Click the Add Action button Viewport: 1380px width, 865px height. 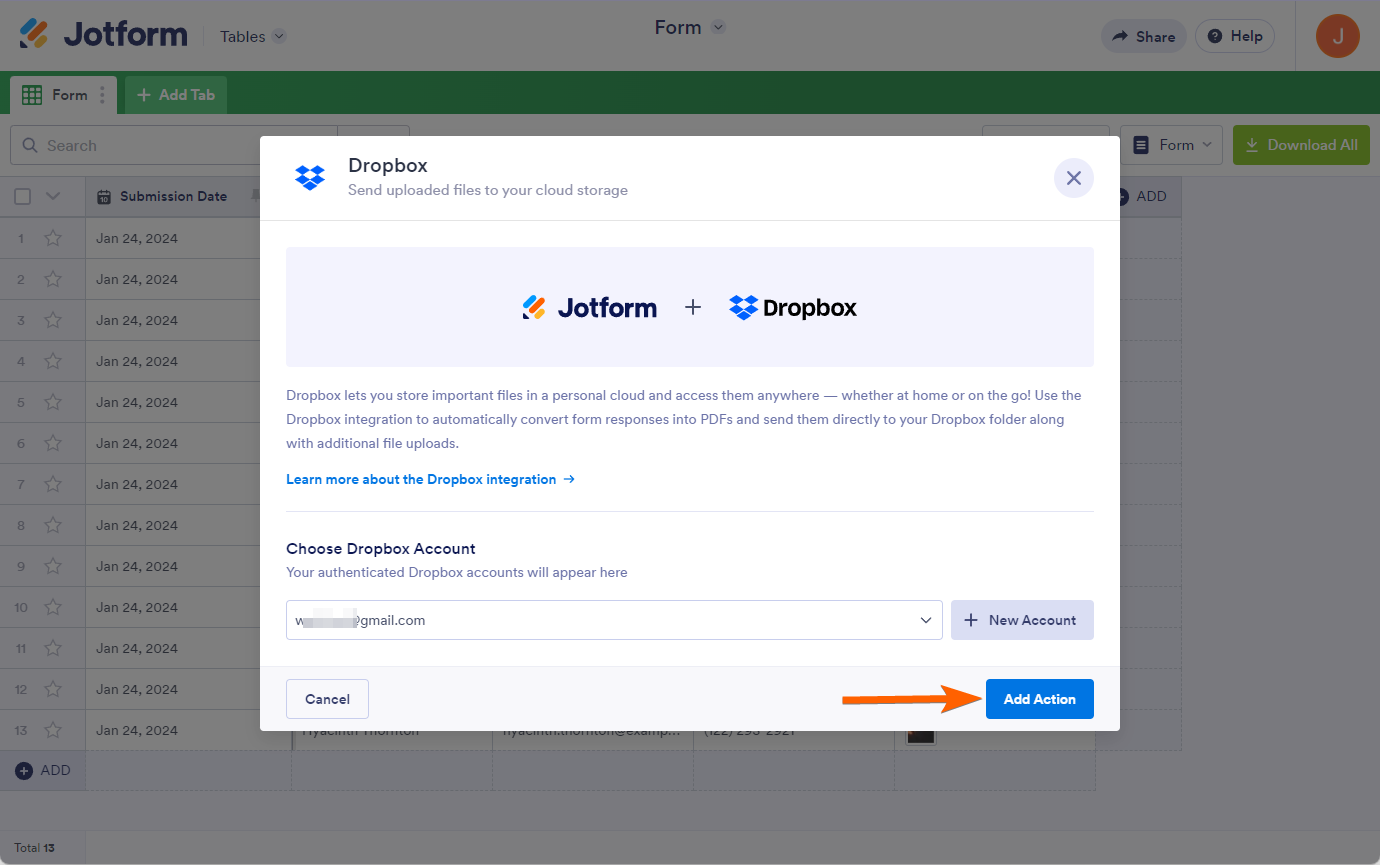pyautogui.click(x=1040, y=699)
